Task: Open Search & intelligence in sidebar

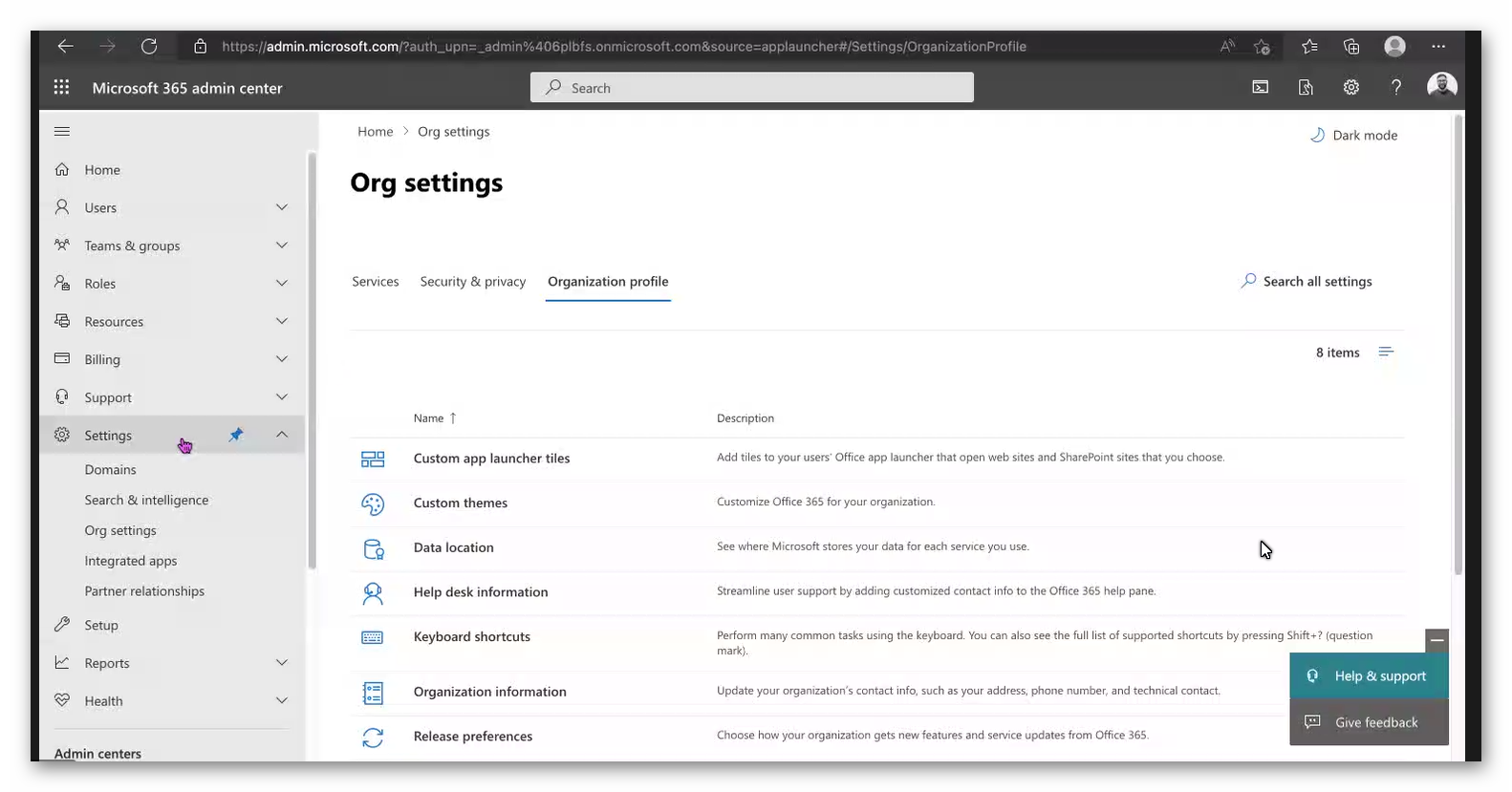Action: 146,500
